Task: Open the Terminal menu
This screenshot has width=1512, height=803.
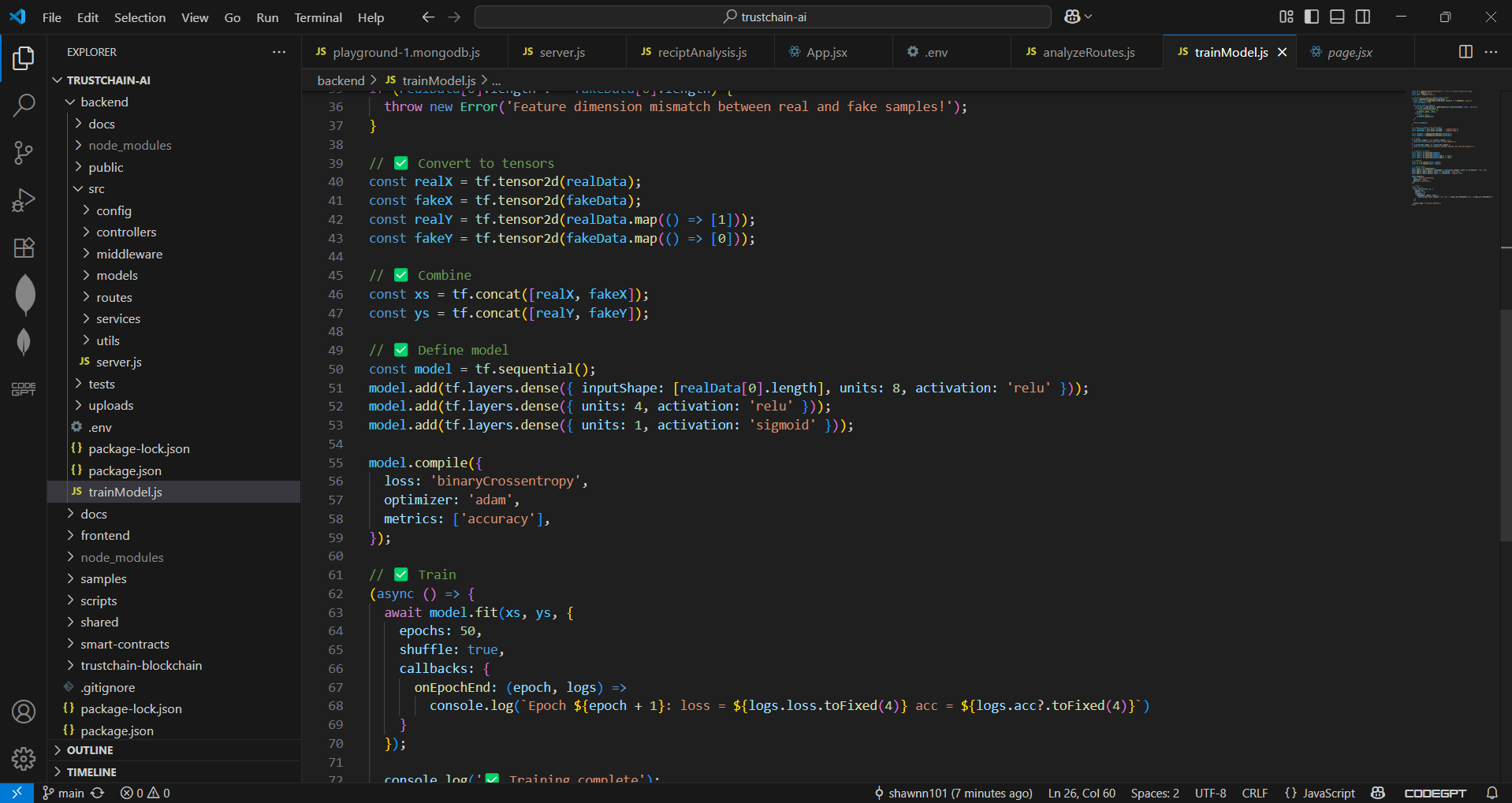Action: (318, 17)
